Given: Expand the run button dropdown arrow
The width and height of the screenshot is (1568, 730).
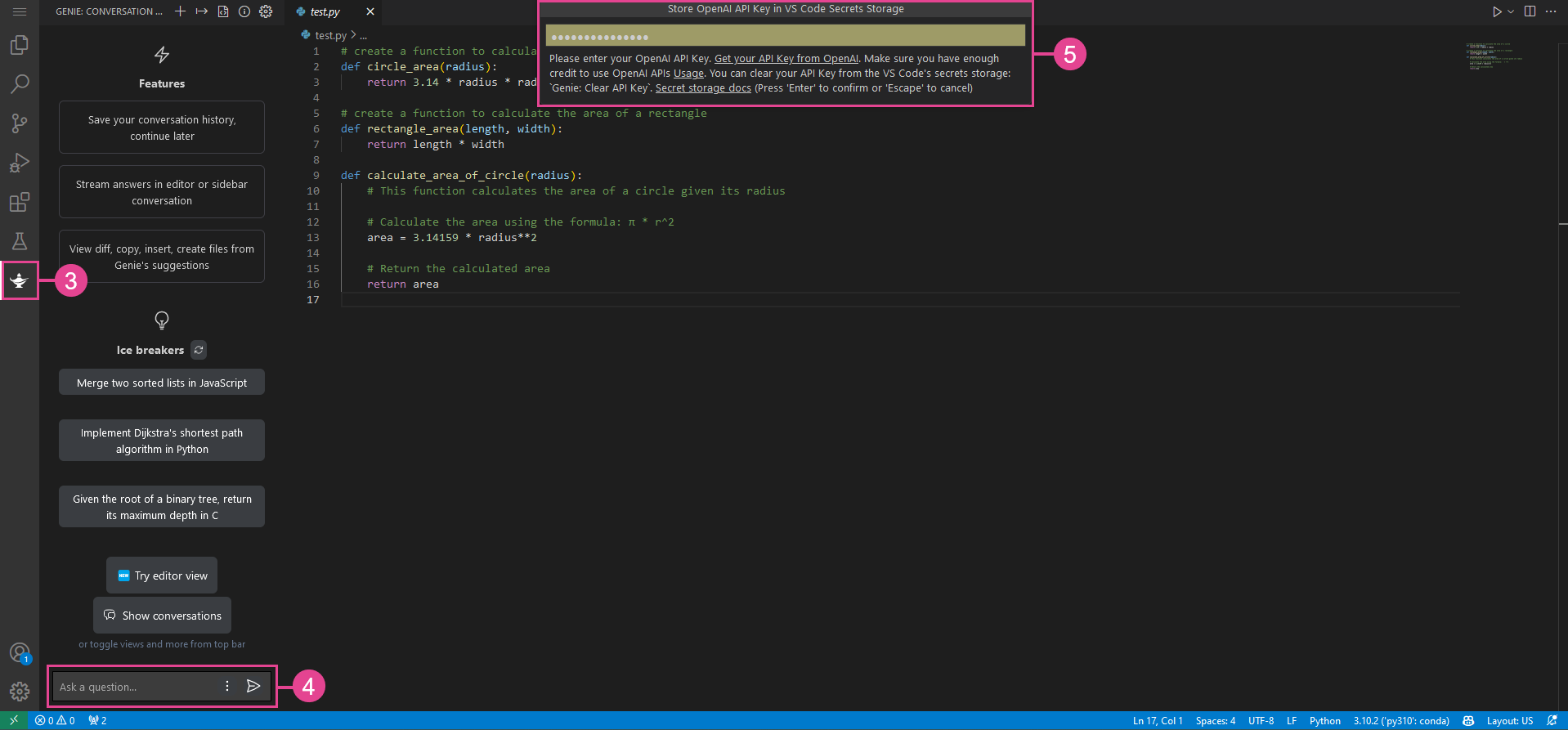Looking at the screenshot, I should [1511, 11].
